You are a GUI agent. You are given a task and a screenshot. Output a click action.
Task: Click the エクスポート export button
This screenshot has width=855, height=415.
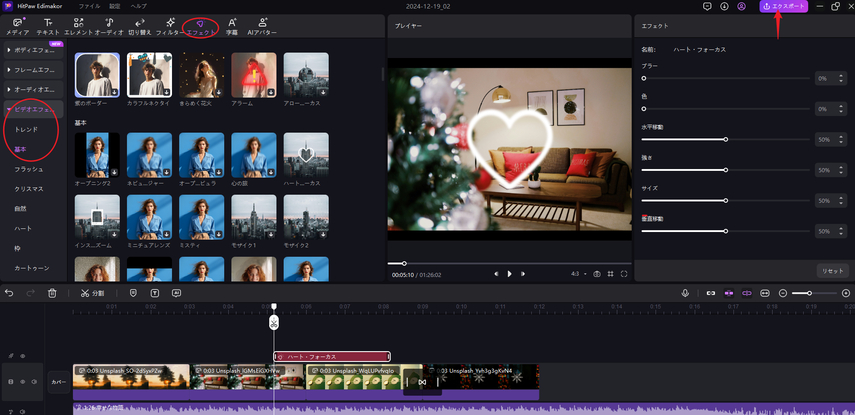point(784,6)
